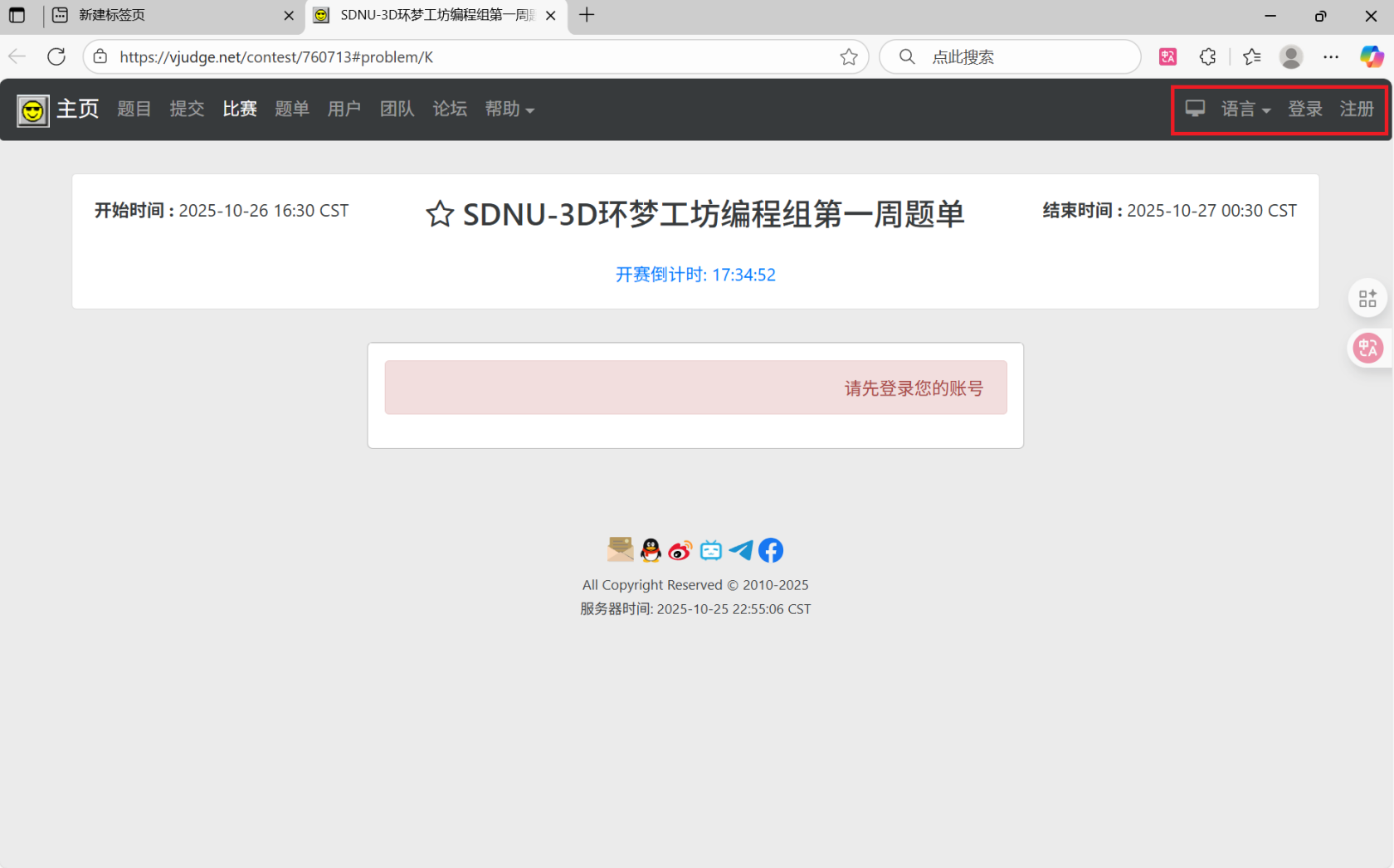Expand the 帮助 help dropdown menu
This screenshot has width=1394, height=868.
509,110
